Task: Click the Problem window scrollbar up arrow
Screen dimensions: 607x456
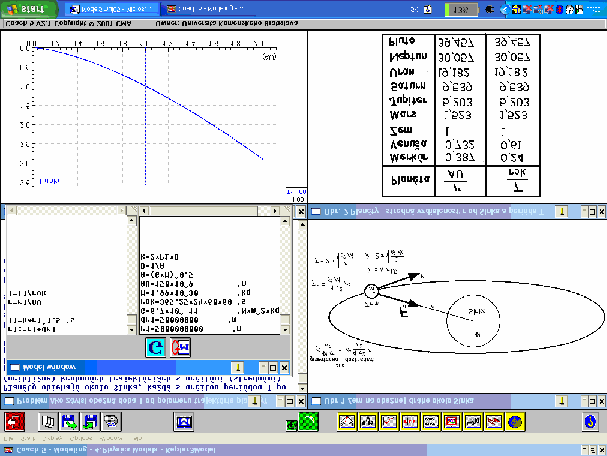Action: (x=303, y=224)
